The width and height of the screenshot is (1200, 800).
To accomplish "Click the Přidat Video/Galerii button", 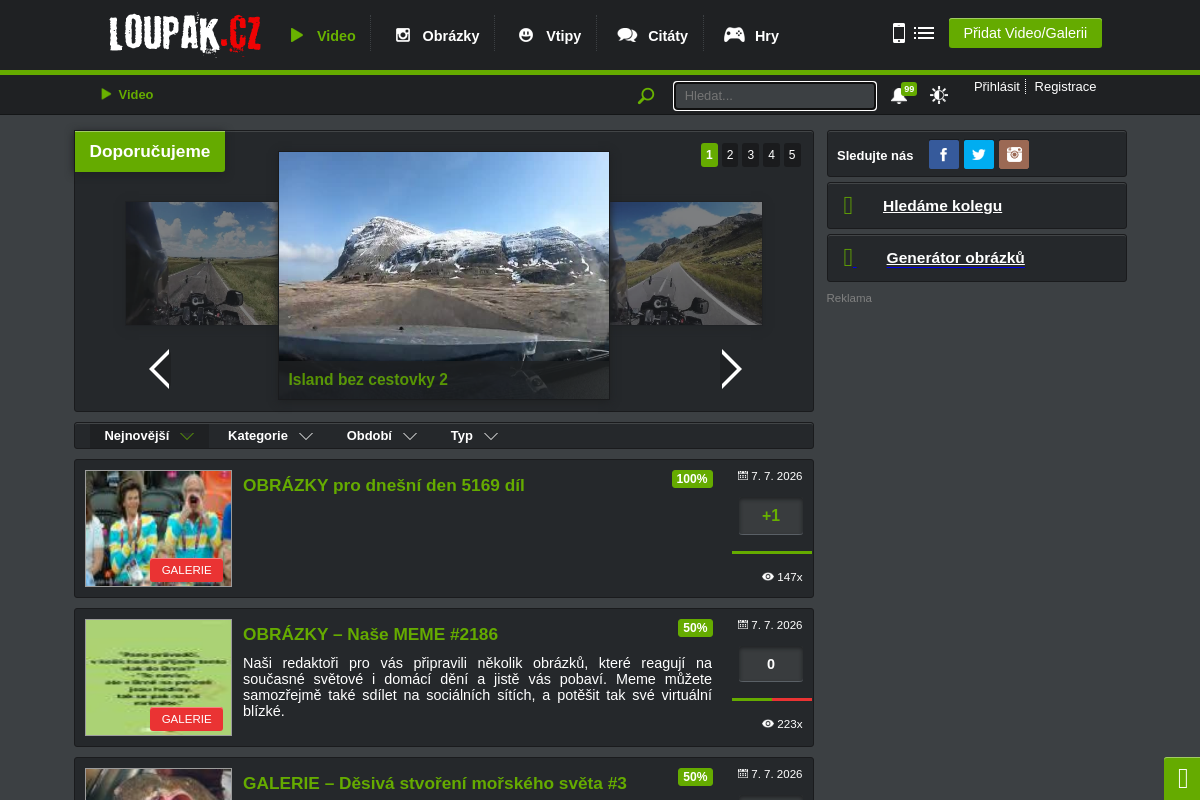I will (1025, 33).
